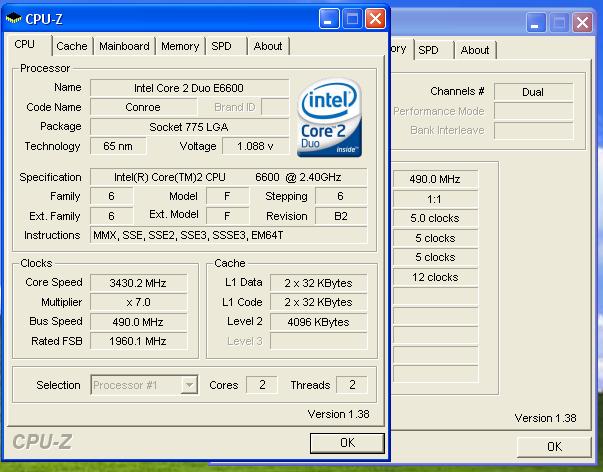Click the L1 Data value 2 x 32 KBytes
This screenshot has width=603, height=472.
click(318, 283)
